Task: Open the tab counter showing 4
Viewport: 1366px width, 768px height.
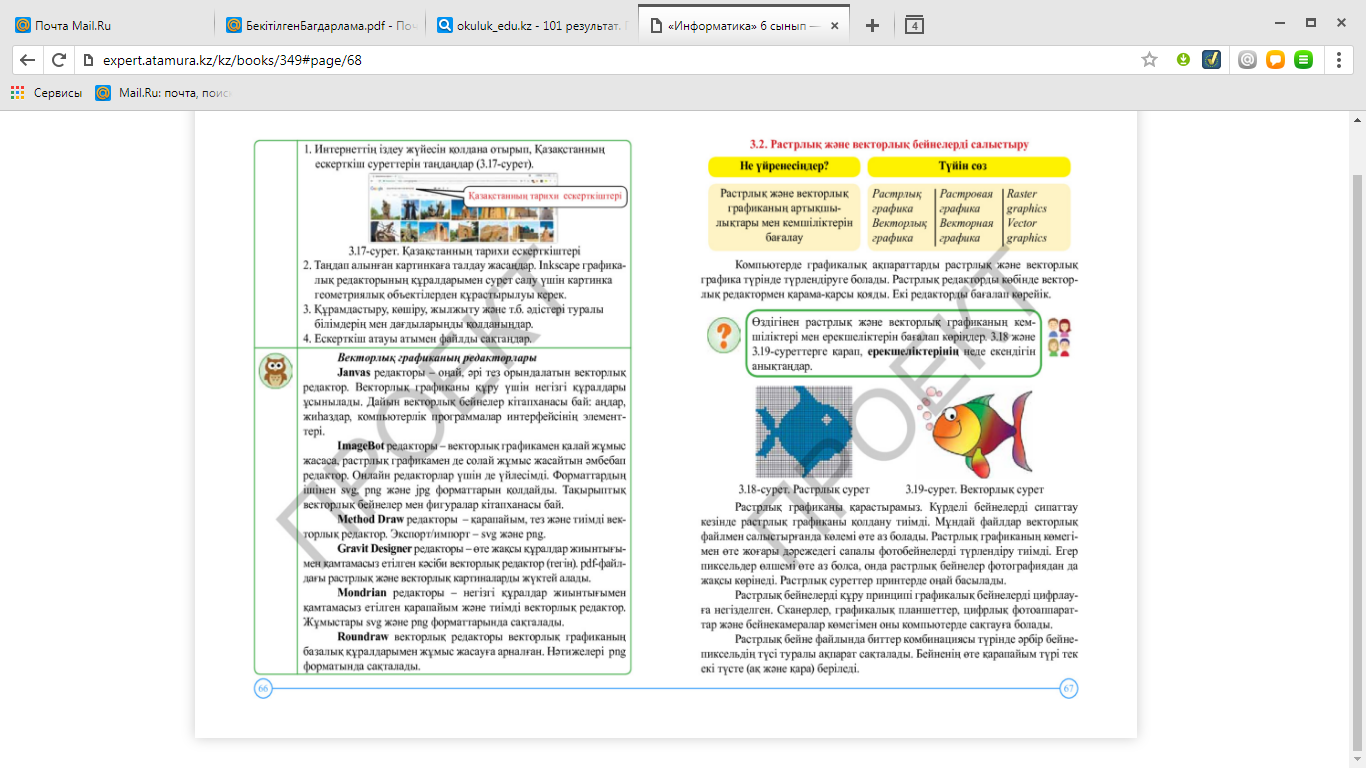Action: pyautogui.click(x=914, y=25)
